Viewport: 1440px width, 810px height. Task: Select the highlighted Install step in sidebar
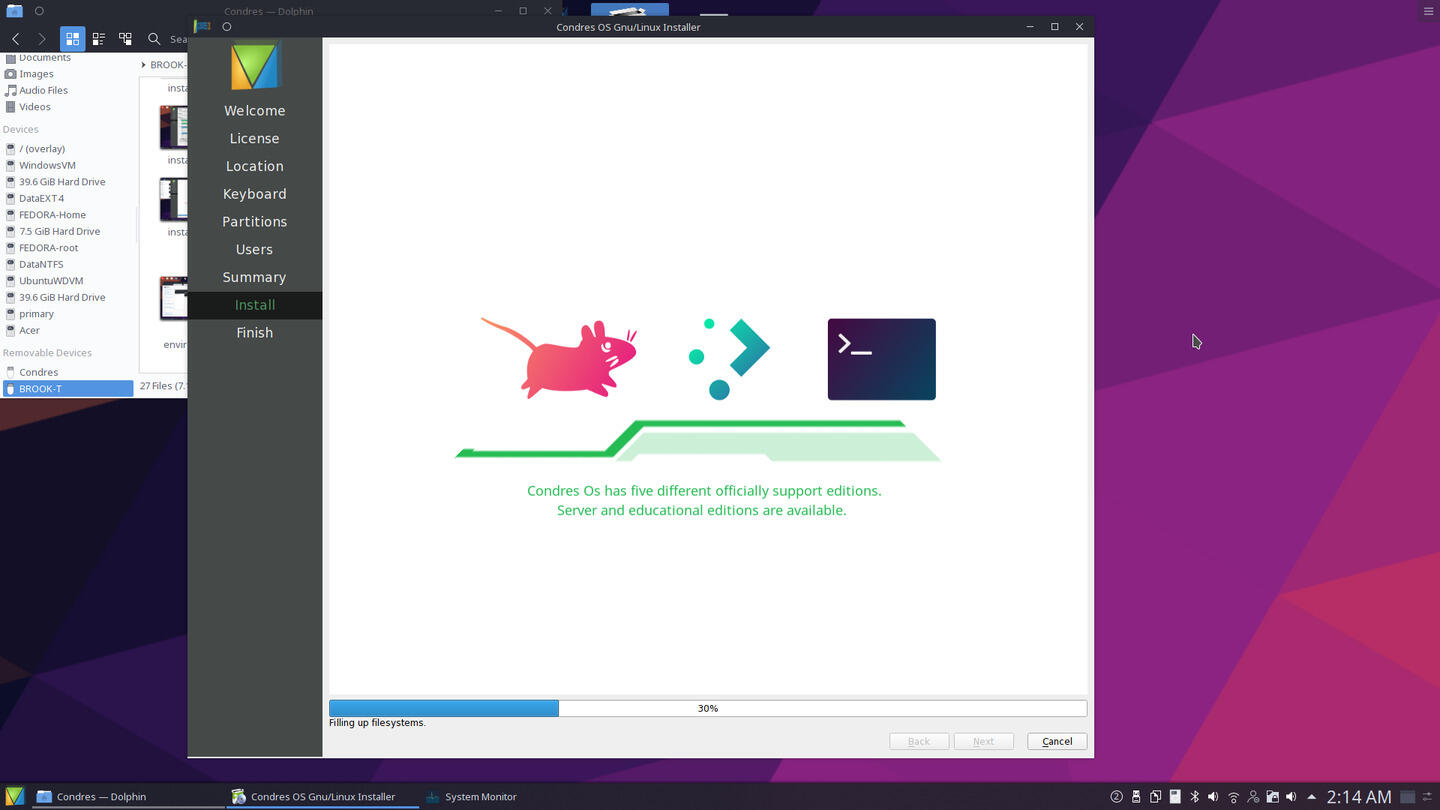click(255, 305)
